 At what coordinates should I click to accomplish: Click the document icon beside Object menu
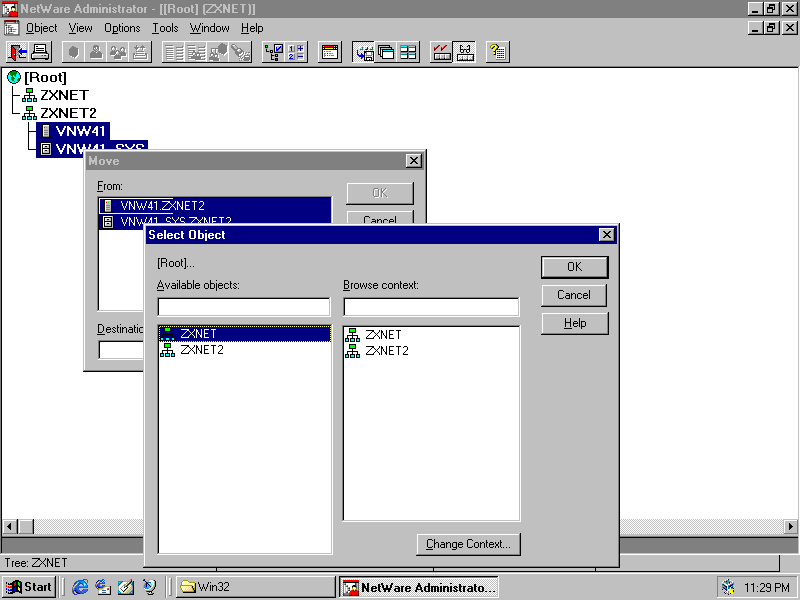pos(11,28)
